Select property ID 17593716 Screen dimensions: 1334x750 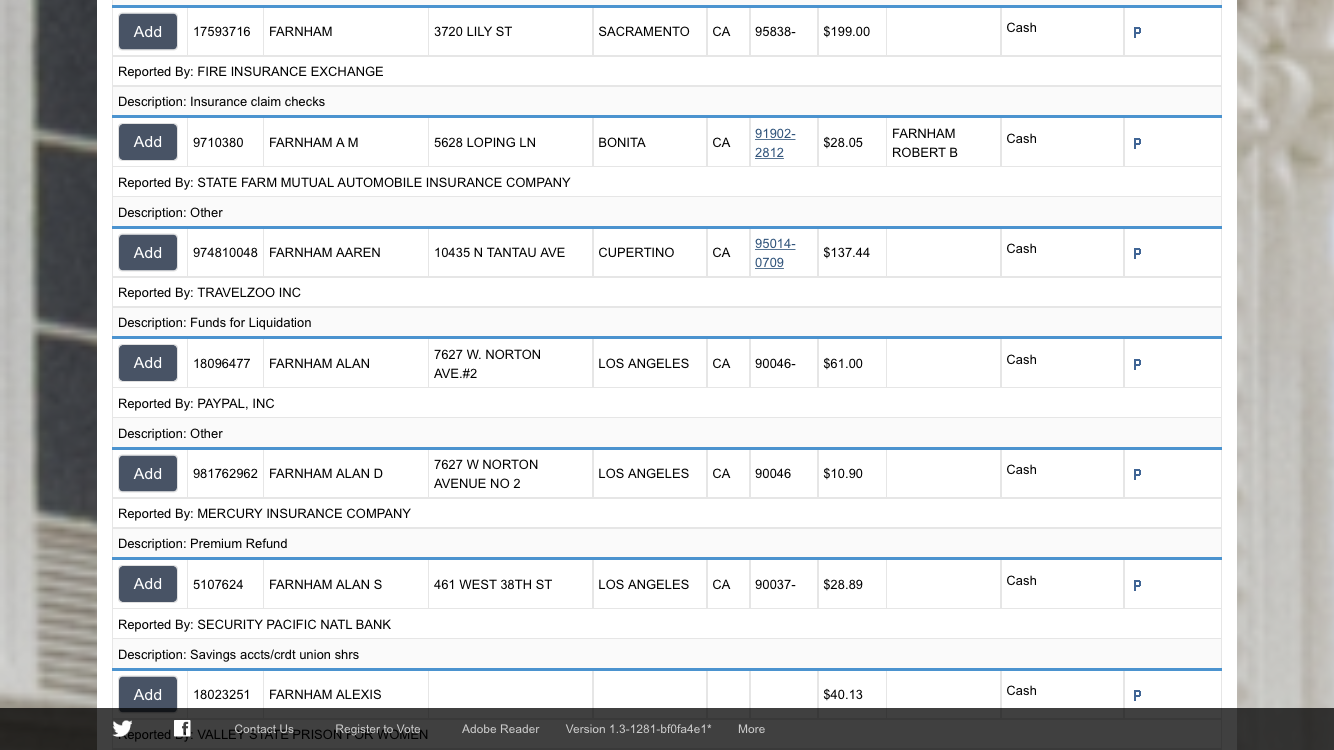[x=222, y=32]
